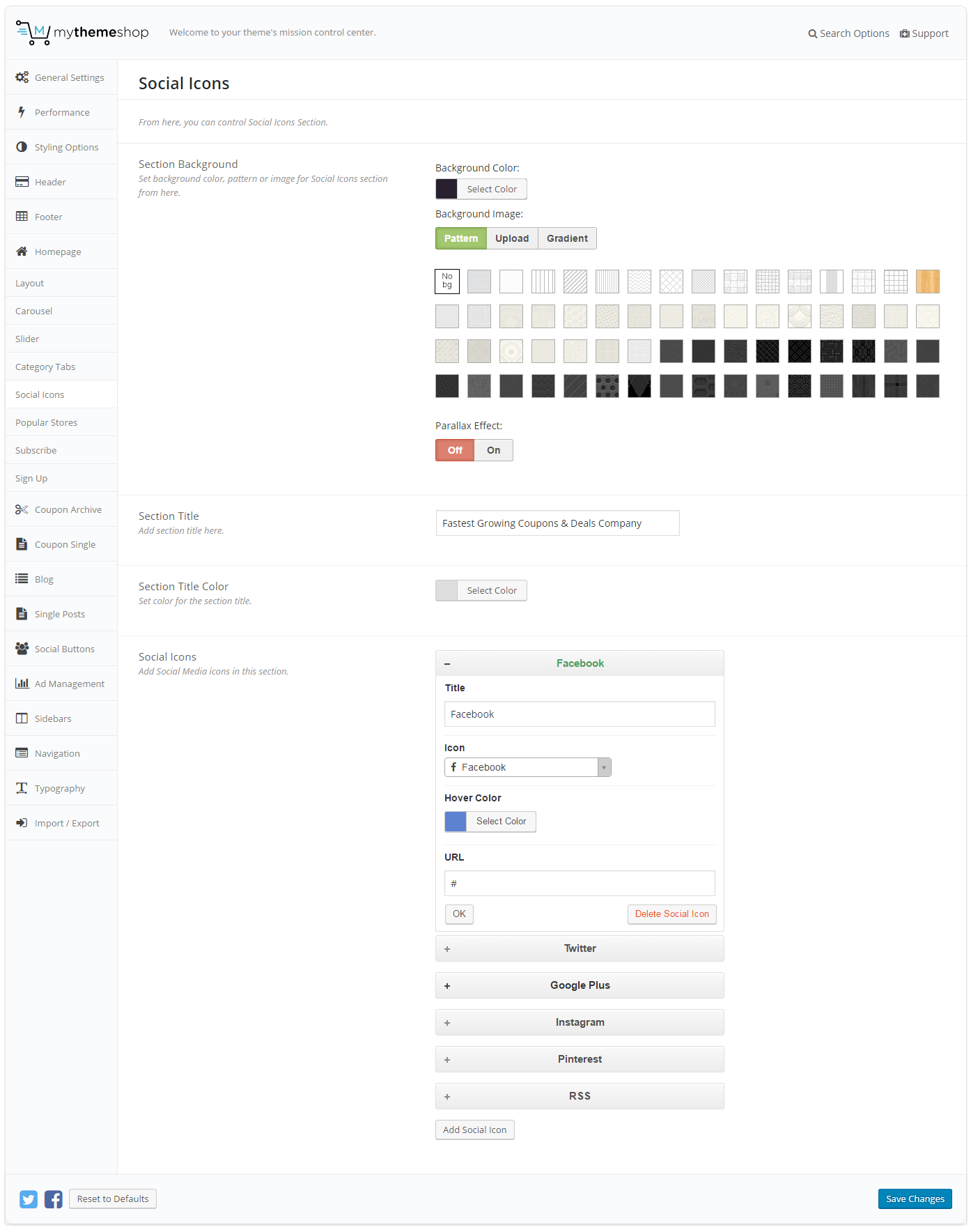Expand the Twitter social icon panel
Image resolution: width=971 pixels, height=1232 pixels.
[x=580, y=948]
